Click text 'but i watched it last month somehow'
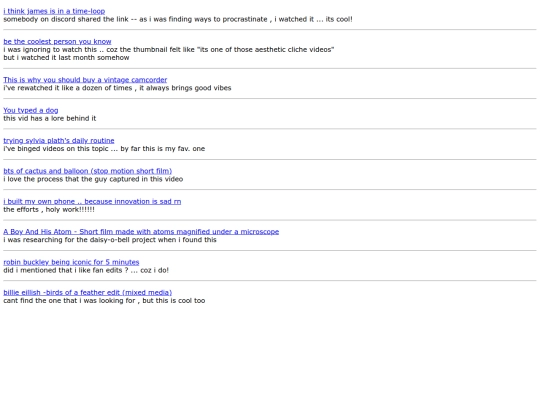The width and height of the screenshot is (540, 405). click(66, 58)
